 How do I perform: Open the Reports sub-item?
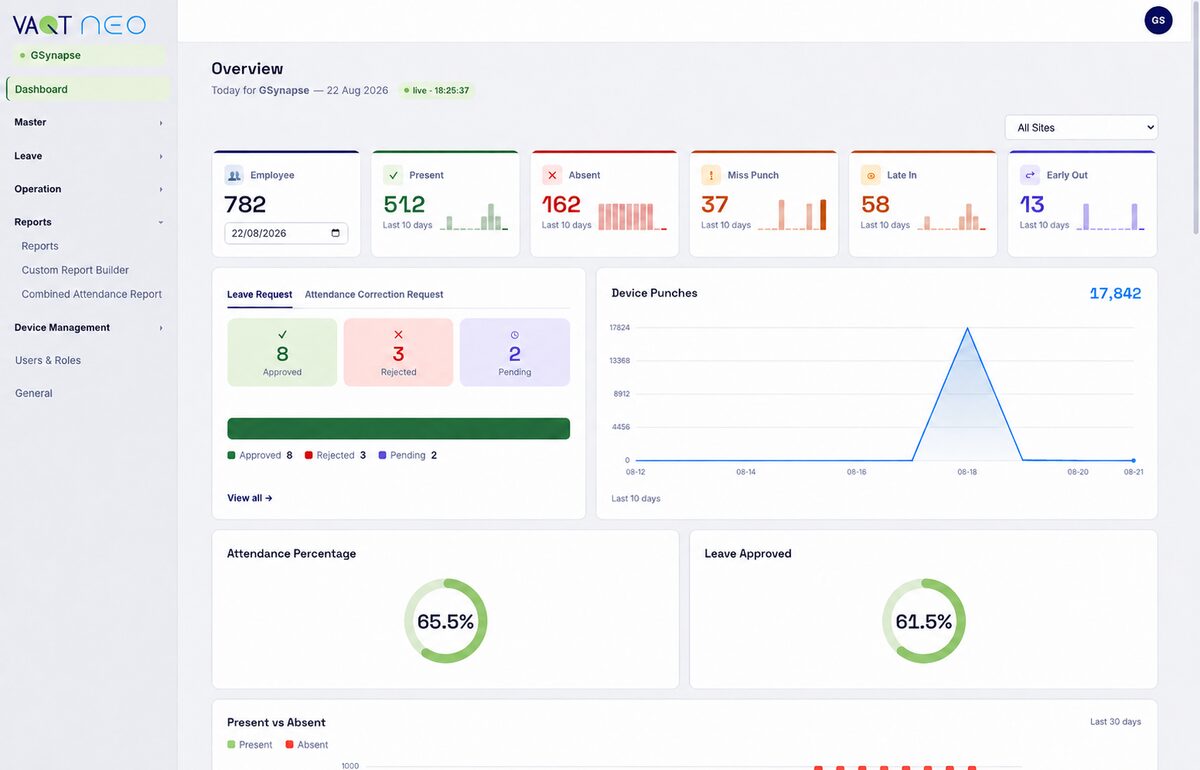tap(40, 246)
